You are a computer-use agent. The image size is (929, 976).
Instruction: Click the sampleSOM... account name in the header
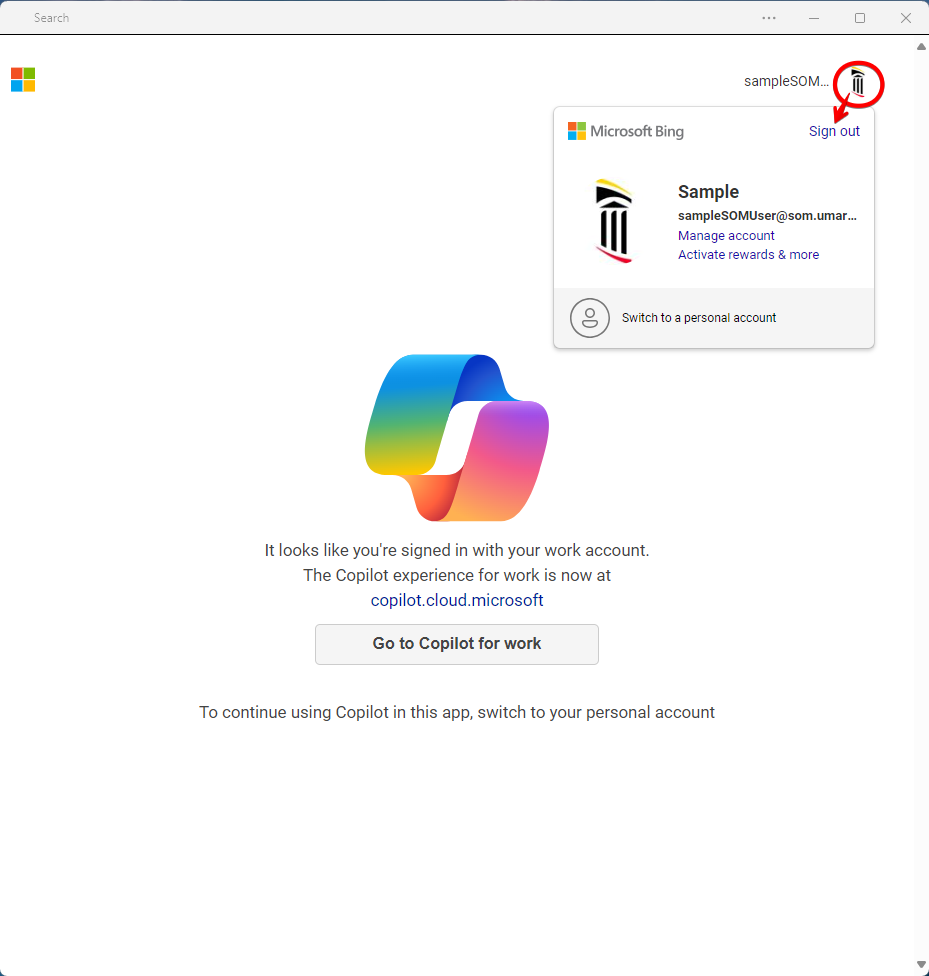click(786, 82)
